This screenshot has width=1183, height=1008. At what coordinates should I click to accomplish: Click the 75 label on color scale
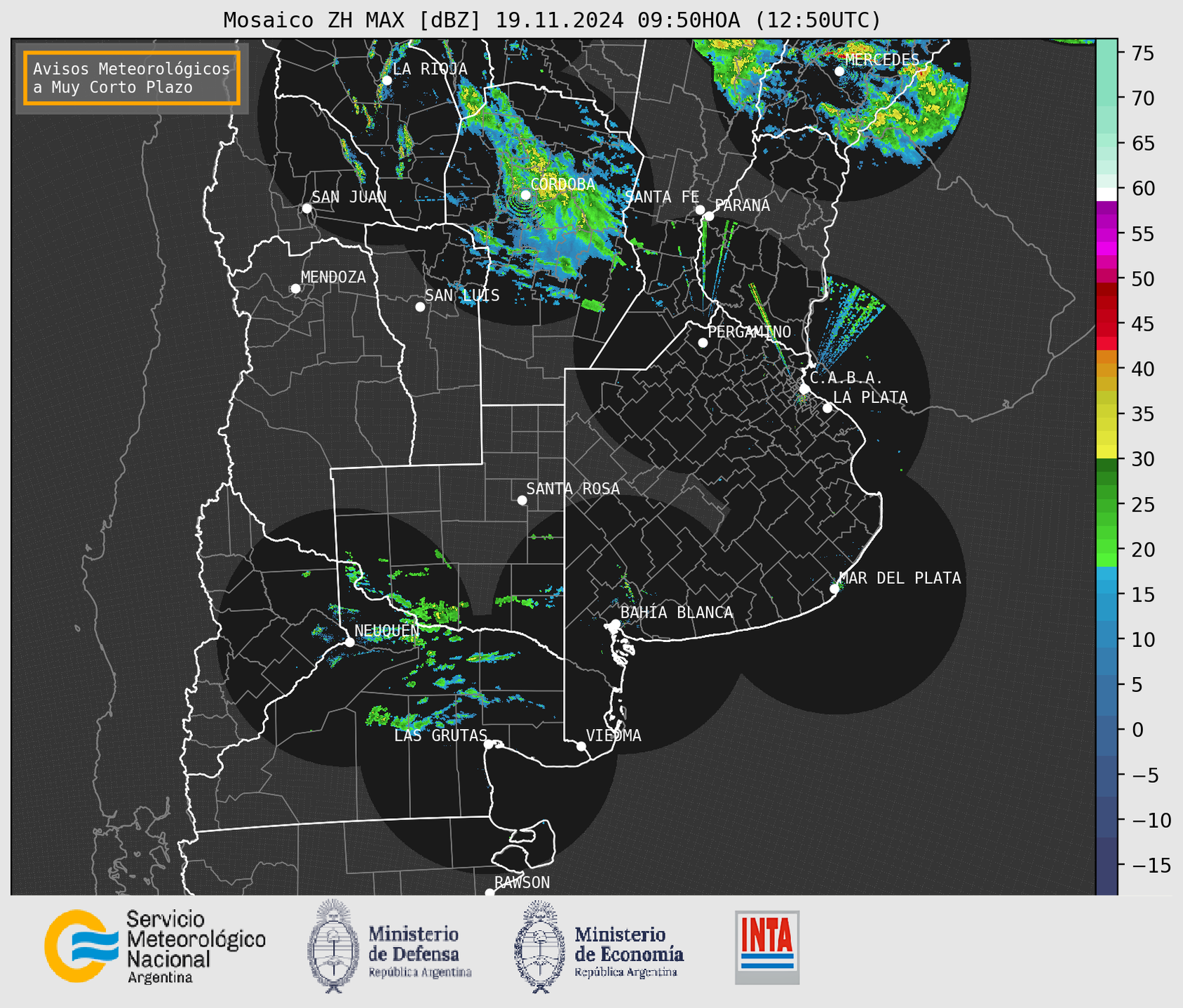1143,53
